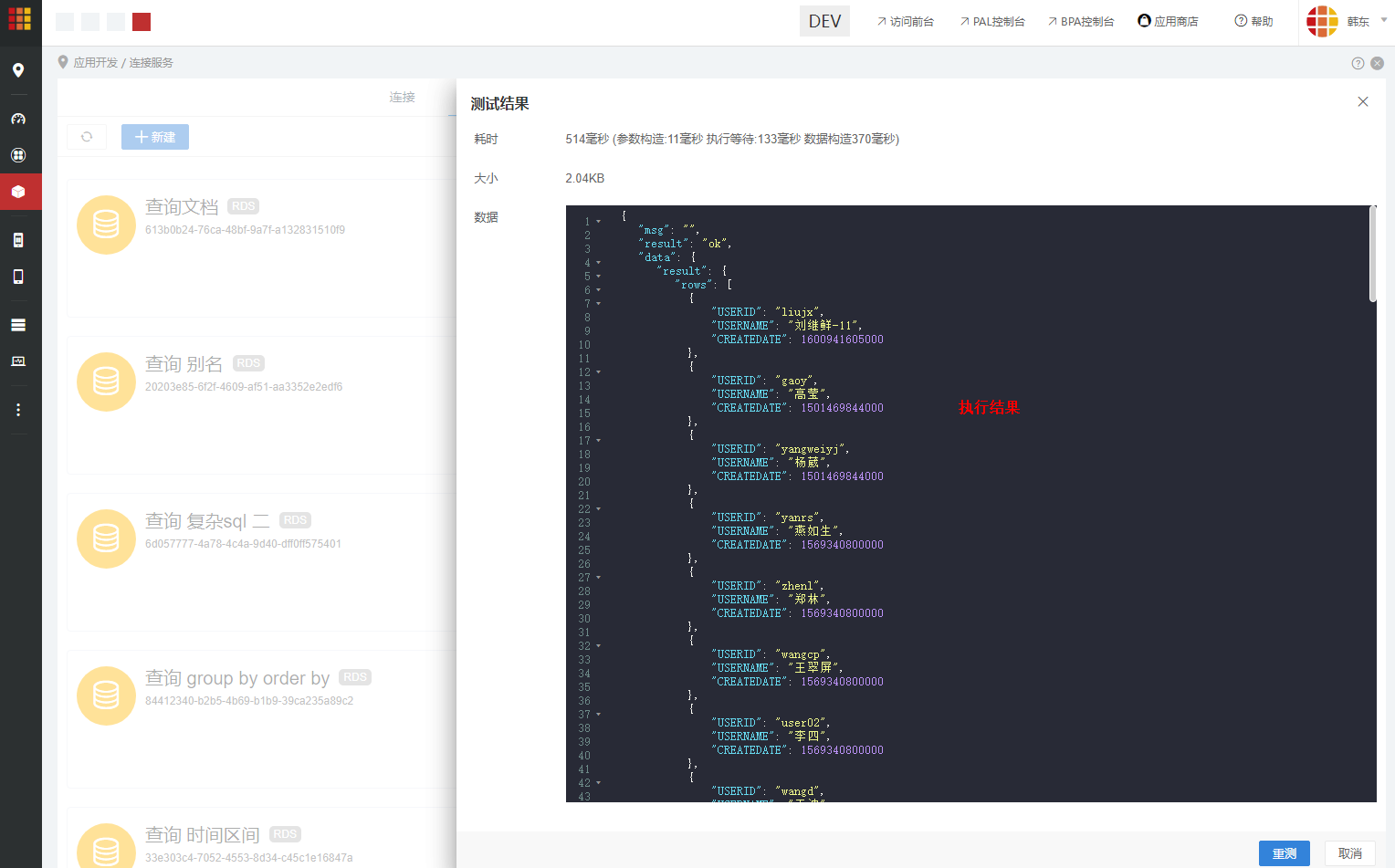This screenshot has height=868, width=1395.
Task: Select the red cube sidebar icon
Action: pos(18,192)
